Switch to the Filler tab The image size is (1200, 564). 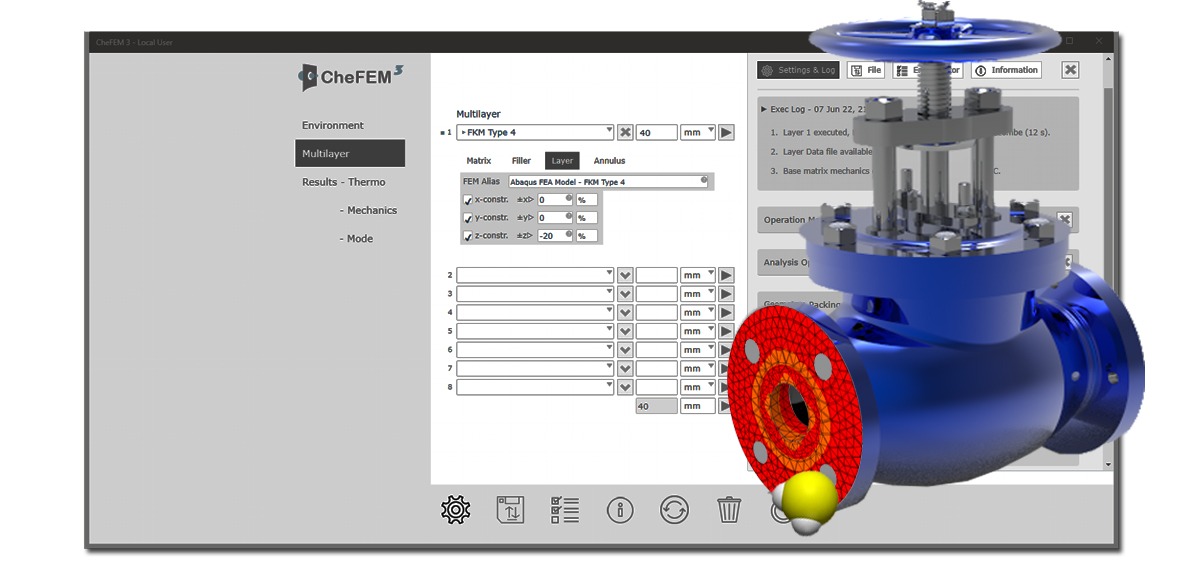tap(521, 161)
